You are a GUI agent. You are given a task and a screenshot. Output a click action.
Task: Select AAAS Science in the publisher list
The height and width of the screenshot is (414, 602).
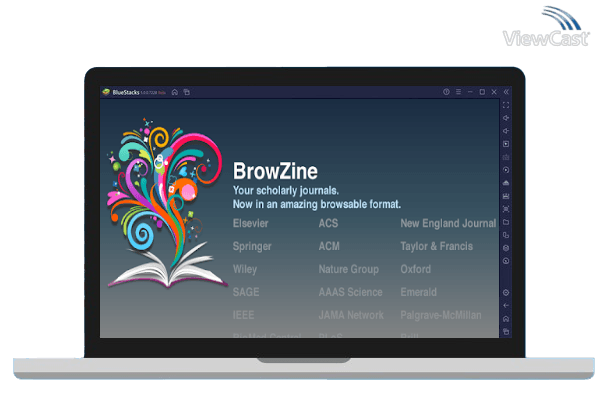pyautogui.click(x=350, y=292)
